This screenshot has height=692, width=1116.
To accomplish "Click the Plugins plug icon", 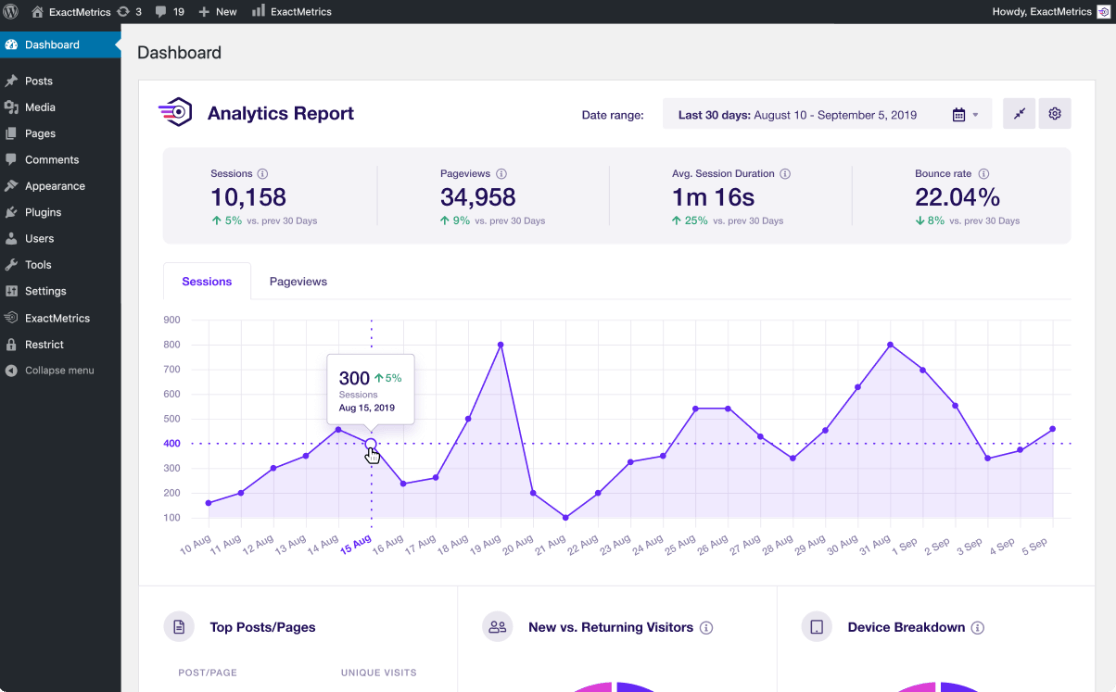I will 11,212.
